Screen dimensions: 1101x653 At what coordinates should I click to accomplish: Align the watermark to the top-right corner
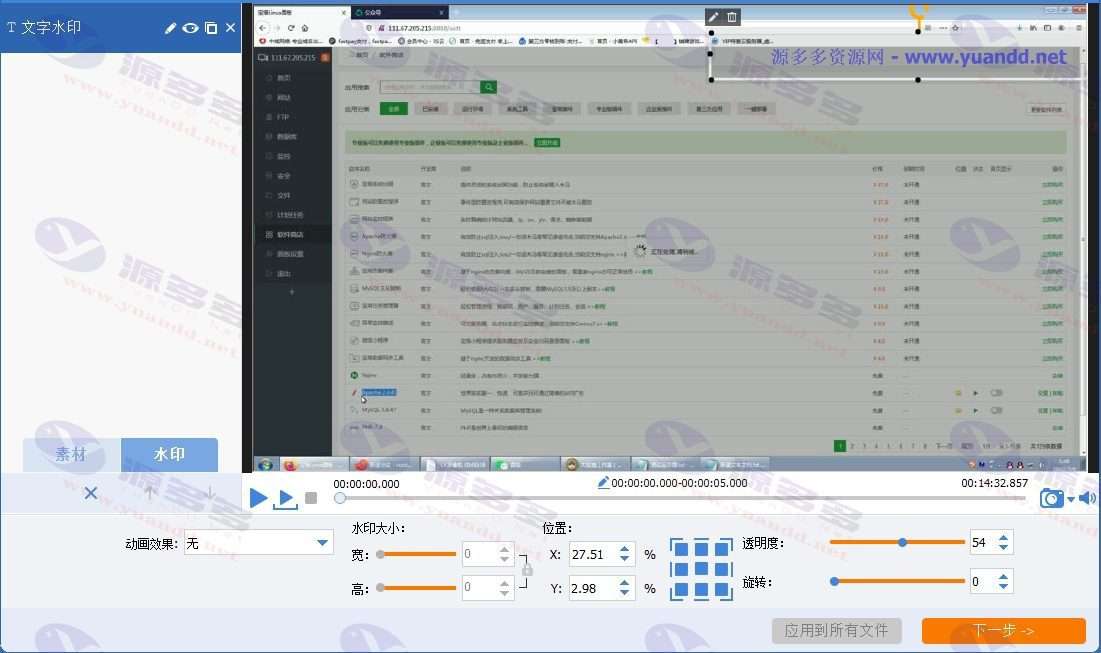723,548
